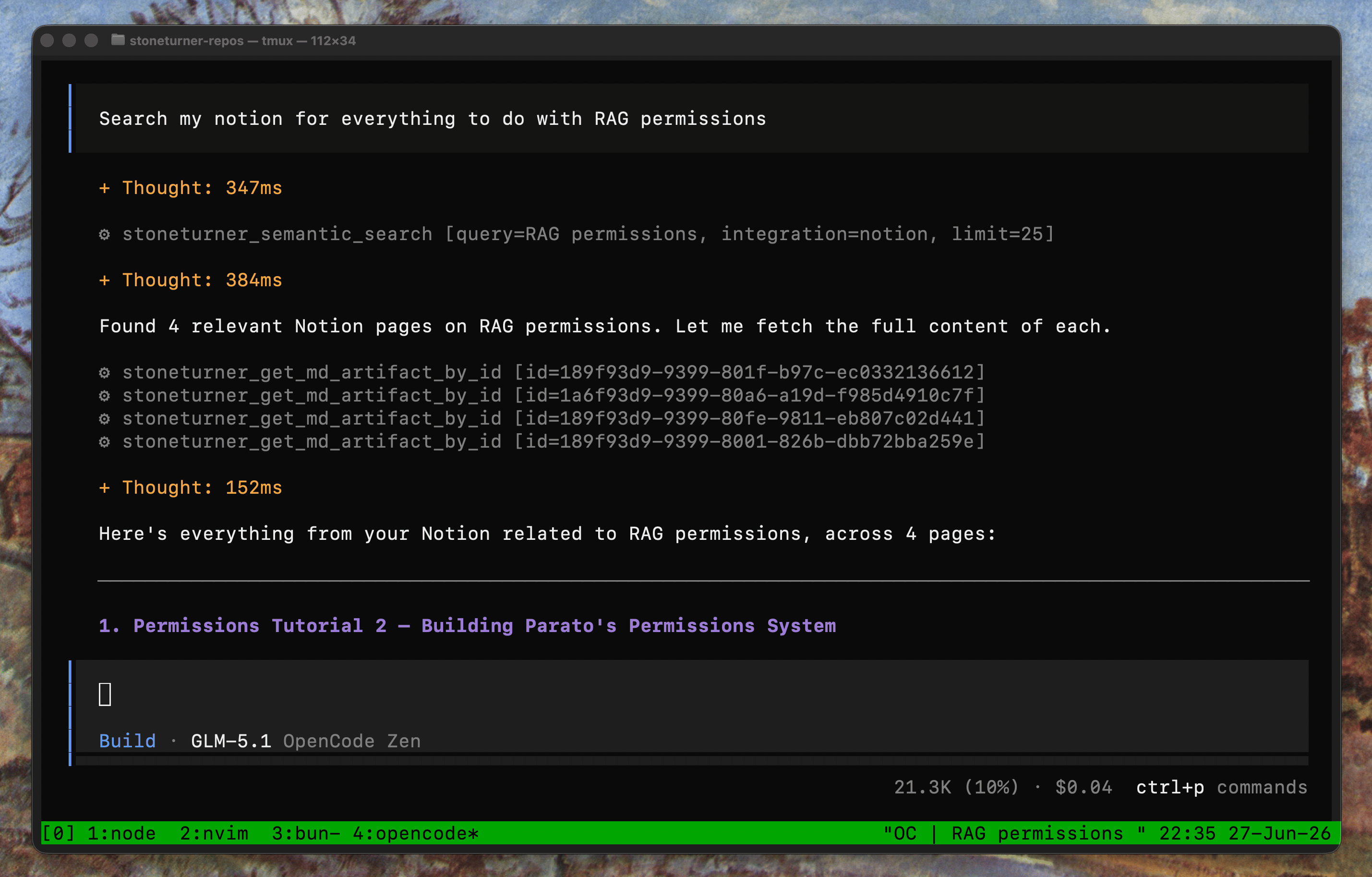Click the tmux session indicator [0]
The width and height of the screenshot is (1372, 877).
tap(58, 834)
